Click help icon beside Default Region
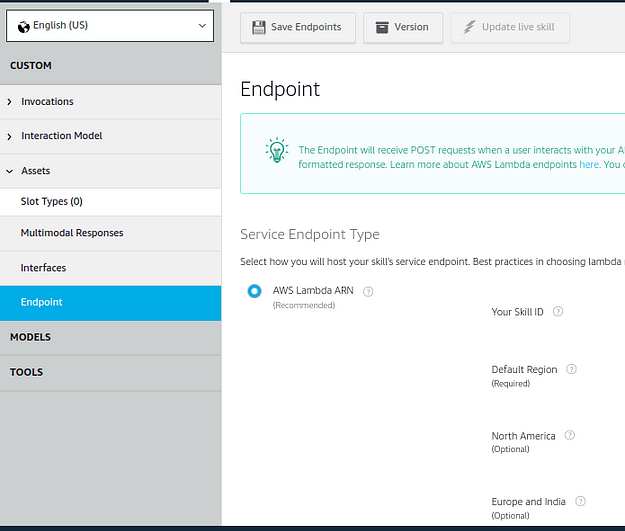 point(571,369)
